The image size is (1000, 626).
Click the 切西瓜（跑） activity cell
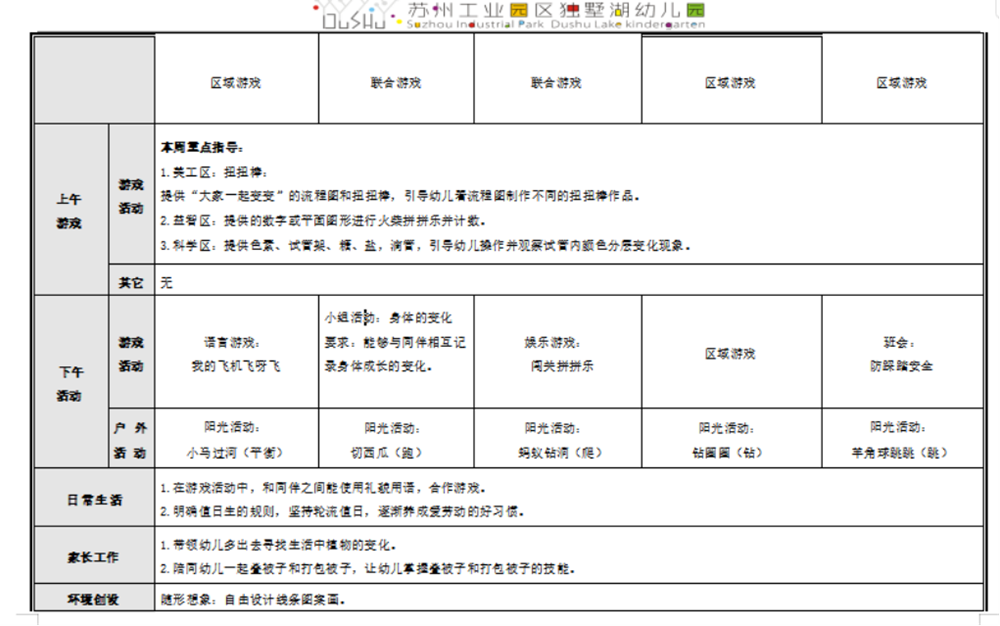coord(395,440)
